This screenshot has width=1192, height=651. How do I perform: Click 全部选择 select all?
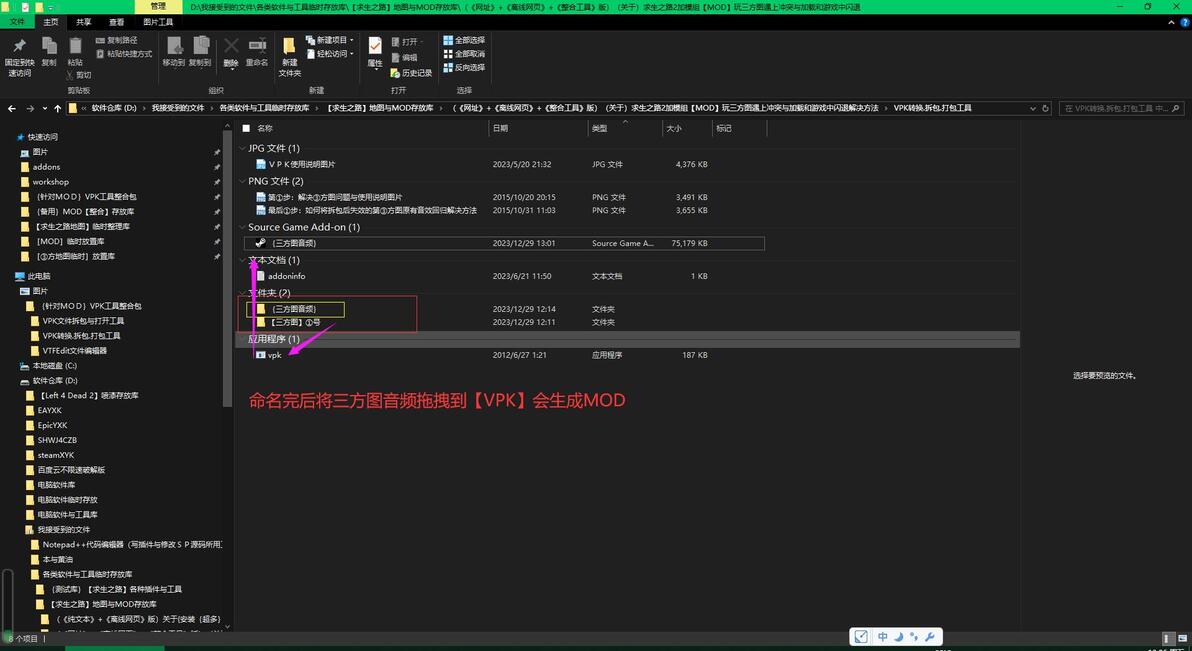[464, 40]
